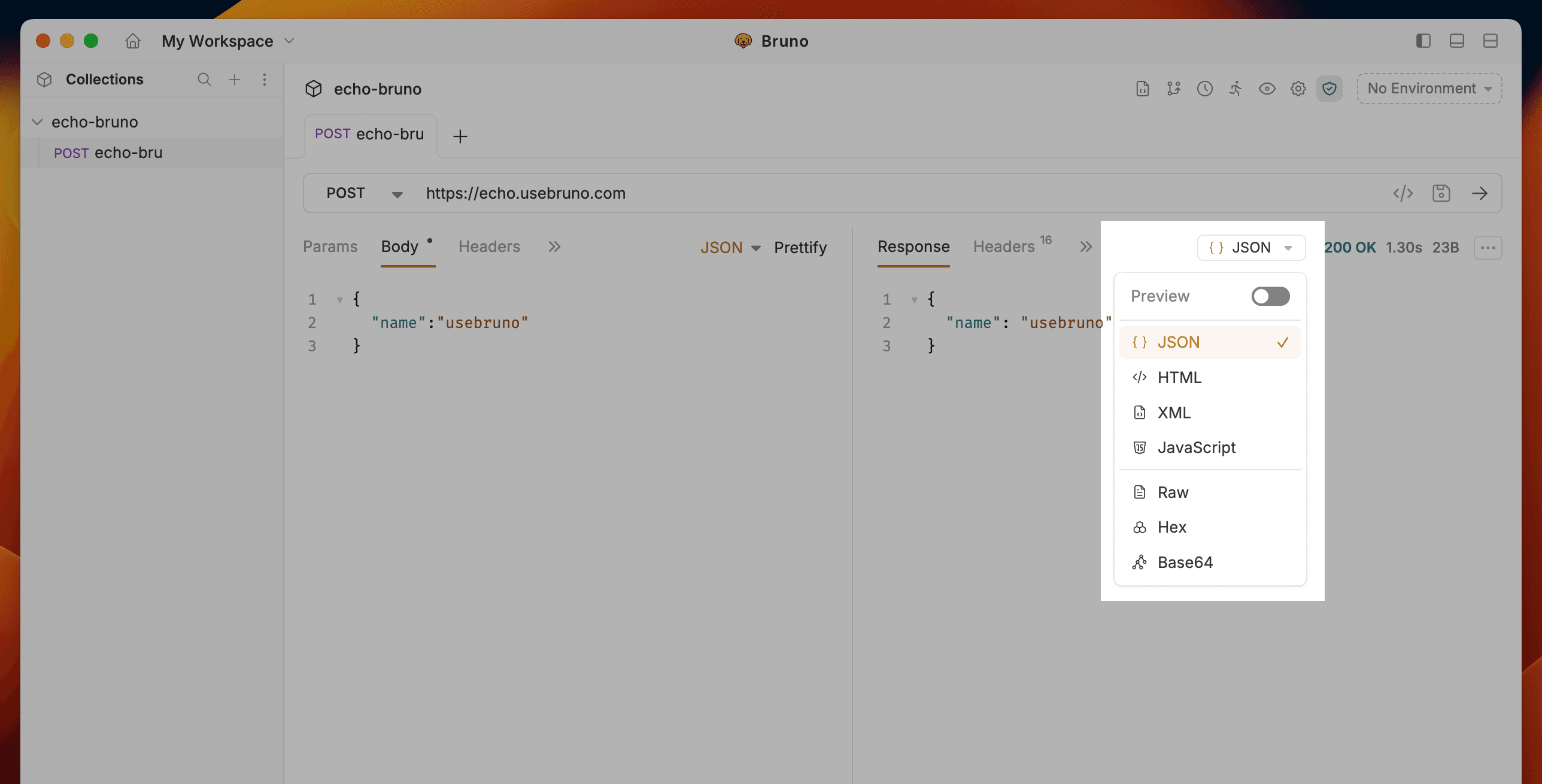
Task: Click the save request icon
Action: pyautogui.click(x=1441, y=193)
